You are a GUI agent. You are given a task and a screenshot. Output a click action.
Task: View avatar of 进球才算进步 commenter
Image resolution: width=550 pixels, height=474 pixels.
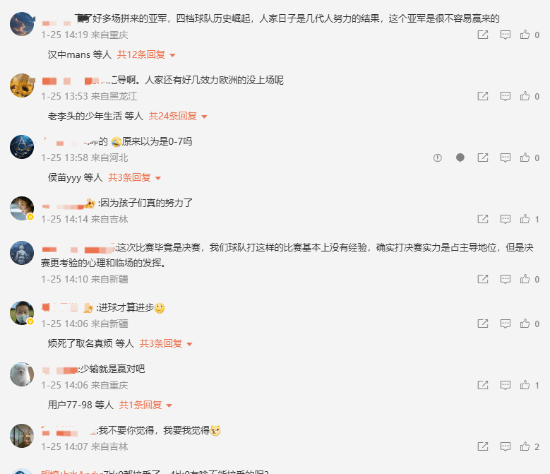coord(22,313)
